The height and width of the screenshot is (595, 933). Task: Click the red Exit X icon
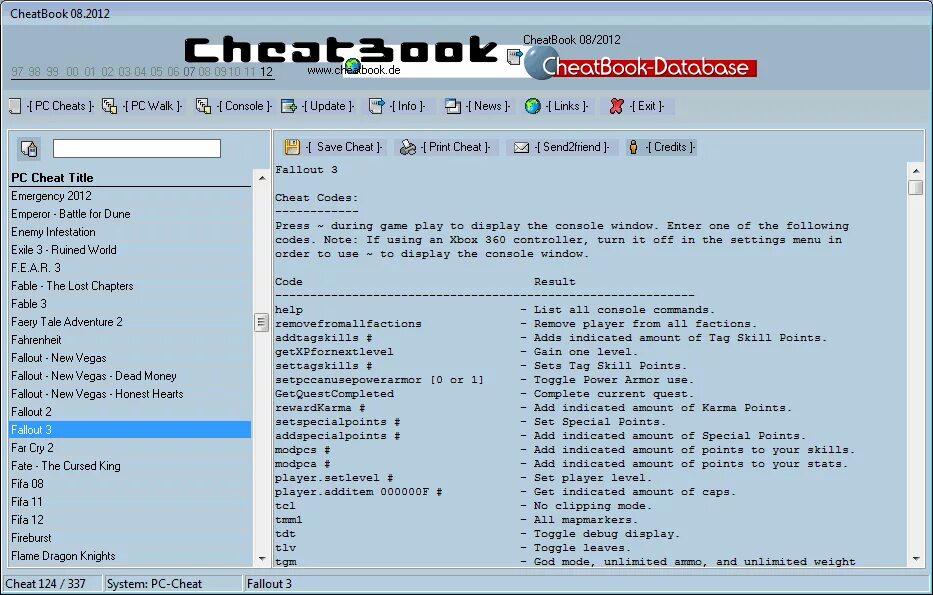[x=616, y=106]
